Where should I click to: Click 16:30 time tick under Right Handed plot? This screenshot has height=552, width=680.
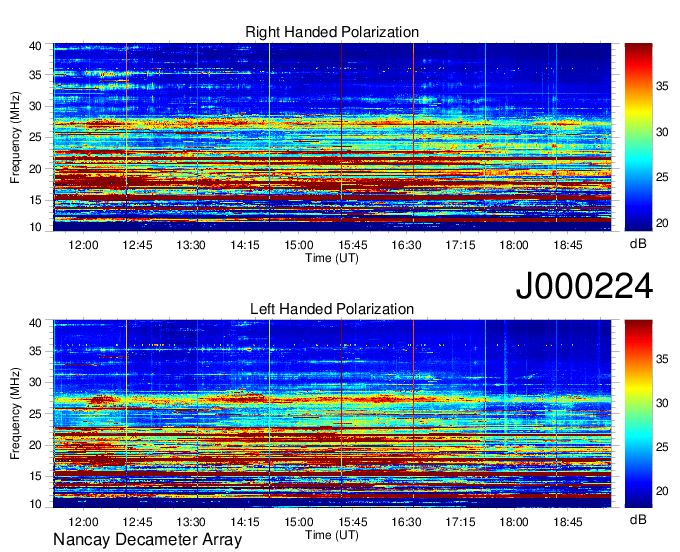[x=406, y=245]
